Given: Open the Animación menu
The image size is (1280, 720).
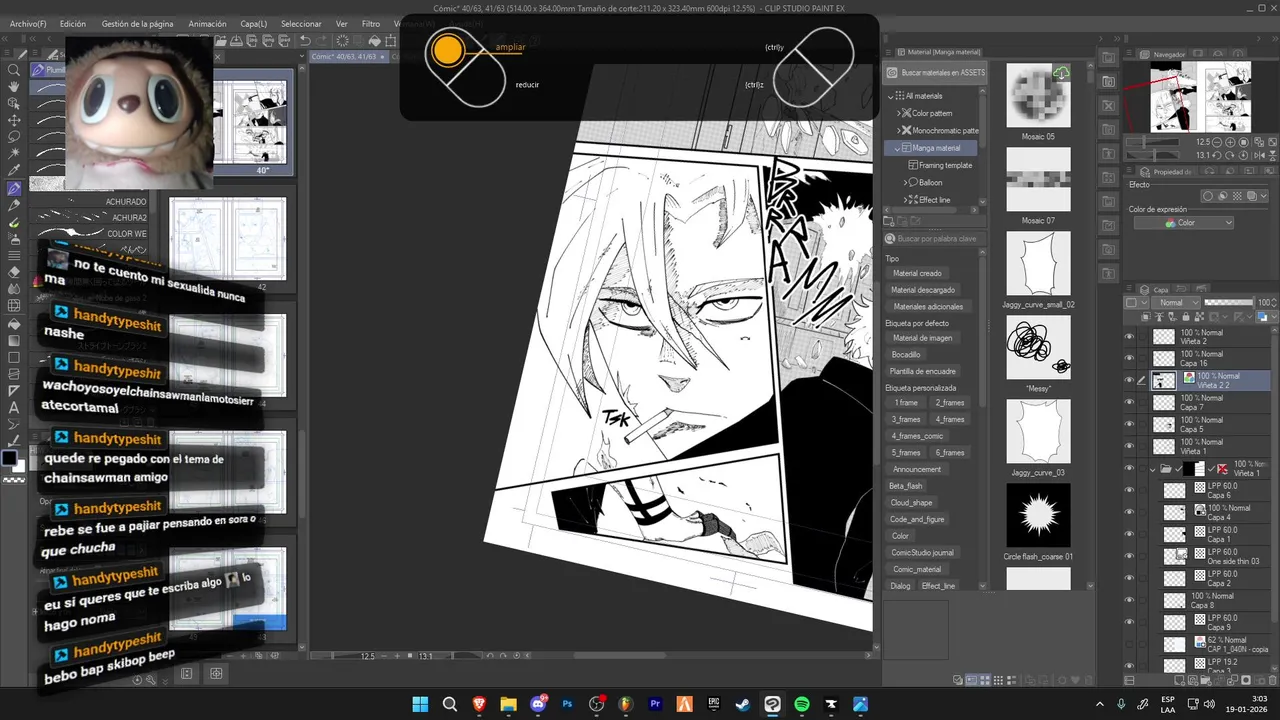Looking at the screenshot, I should point(207,24).
